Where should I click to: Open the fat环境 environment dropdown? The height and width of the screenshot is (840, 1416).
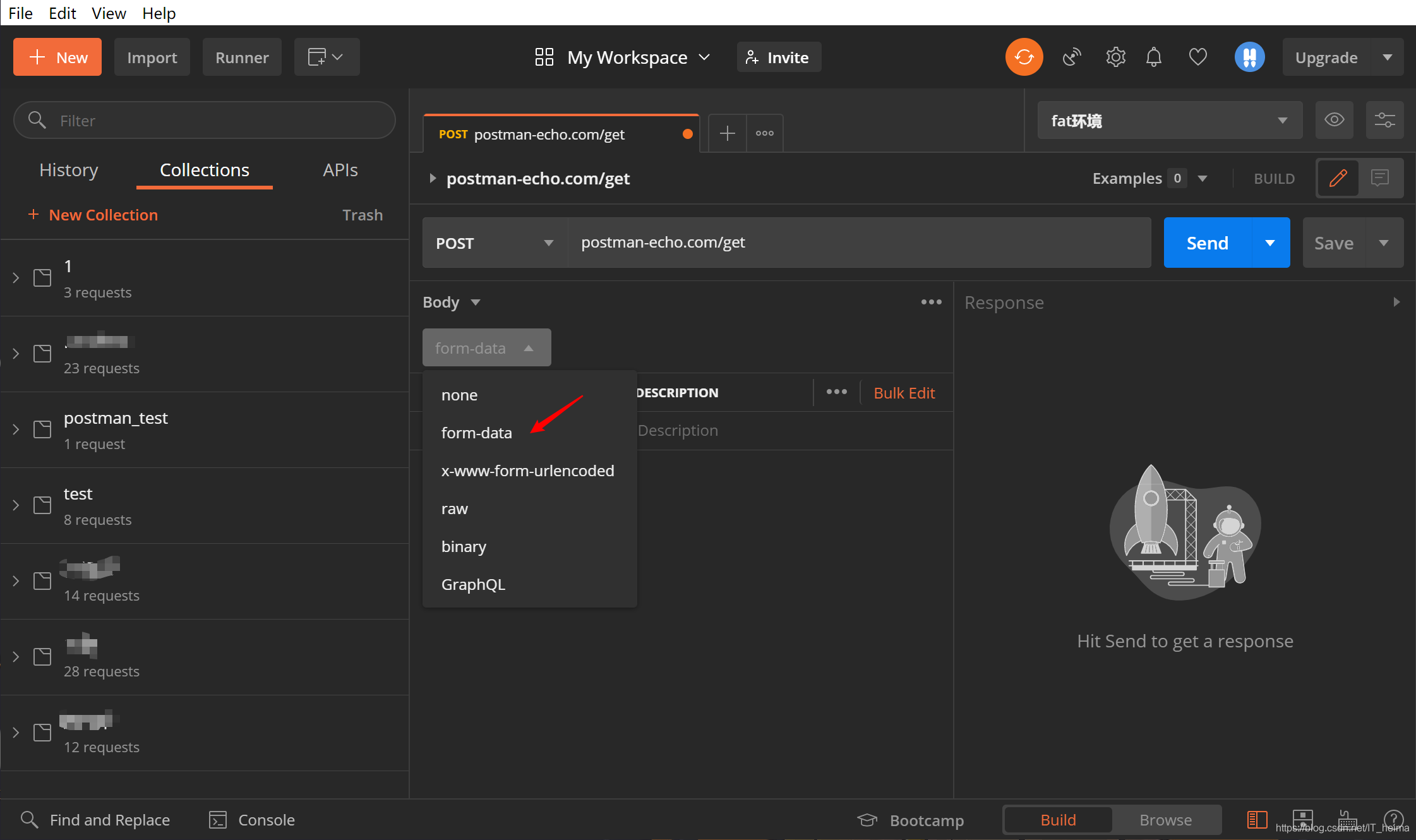[1170, 120]
